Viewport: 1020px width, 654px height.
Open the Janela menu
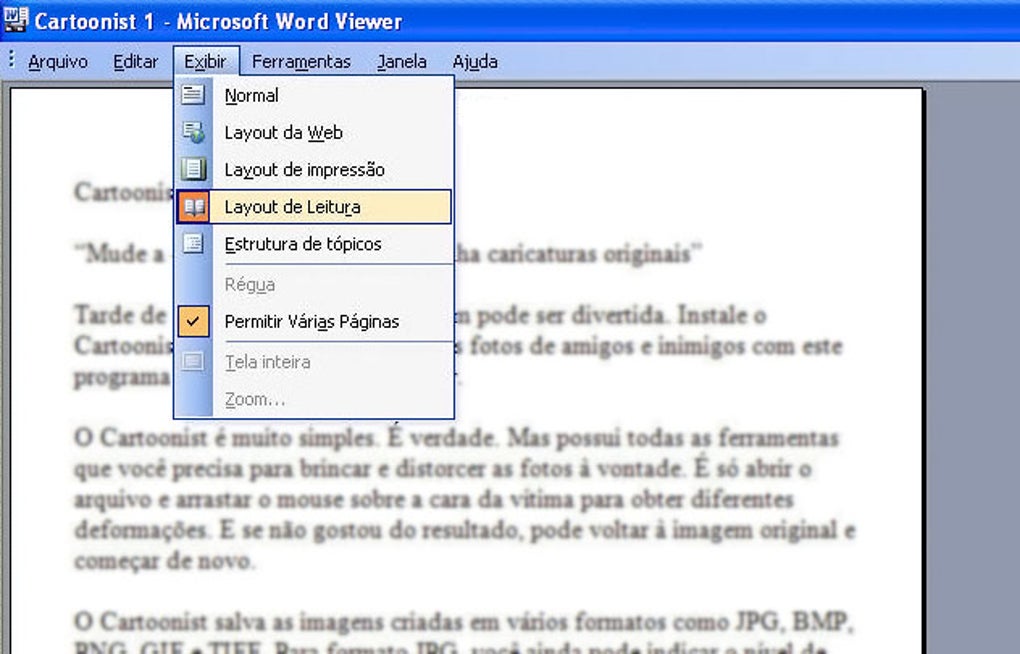point(402,62)
